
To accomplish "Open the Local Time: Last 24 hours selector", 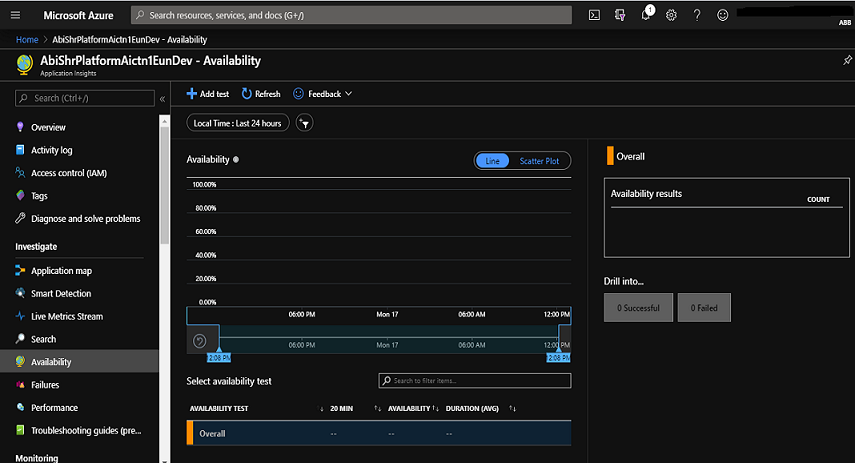I will (x=238, y=123).
